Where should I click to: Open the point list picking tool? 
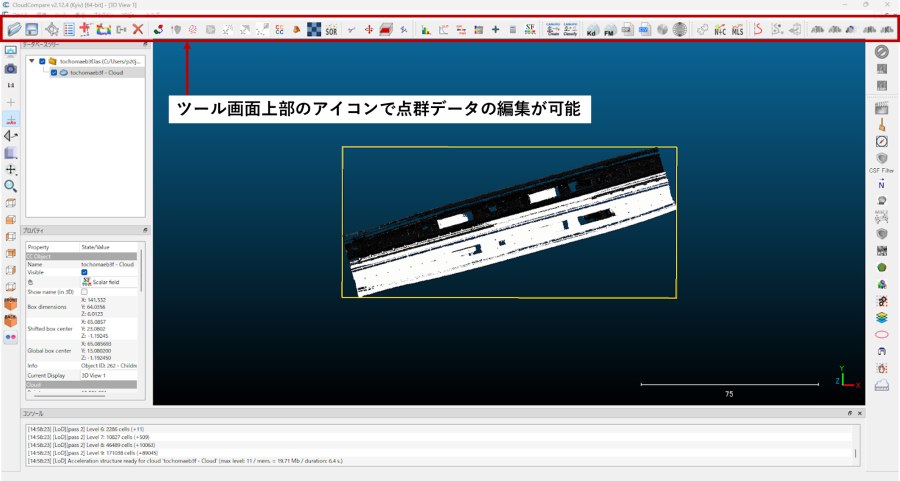69,29
